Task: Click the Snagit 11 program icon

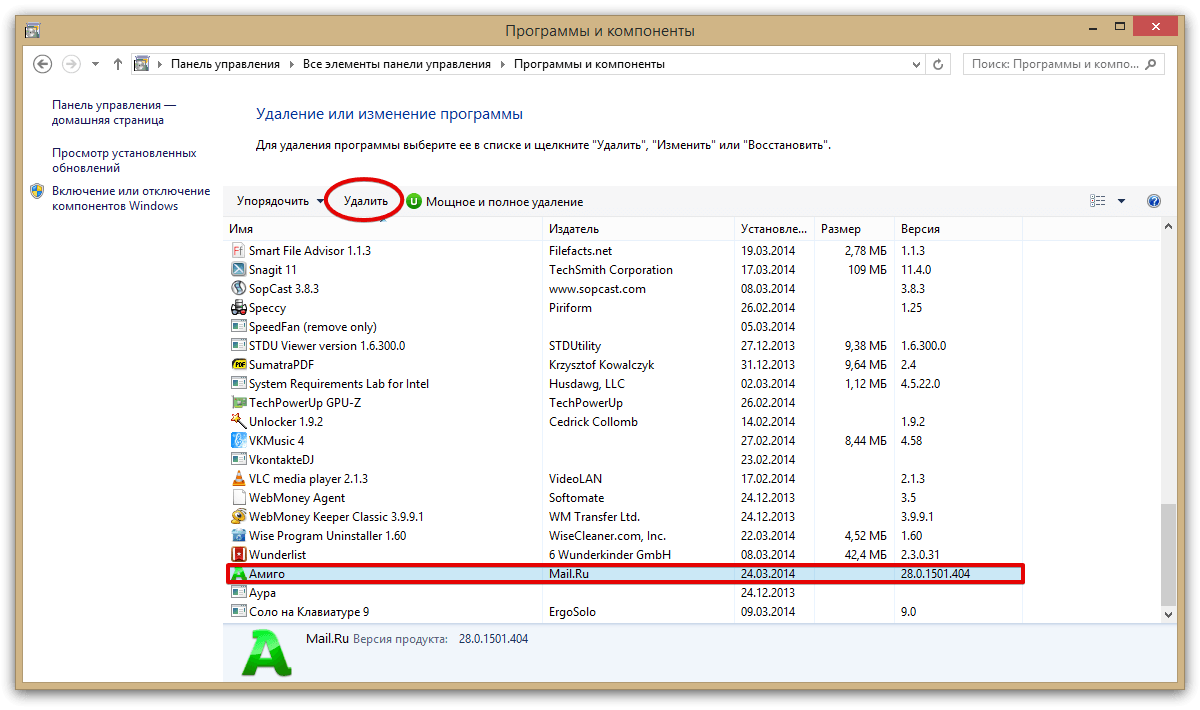Action: [x=238, y=270]
